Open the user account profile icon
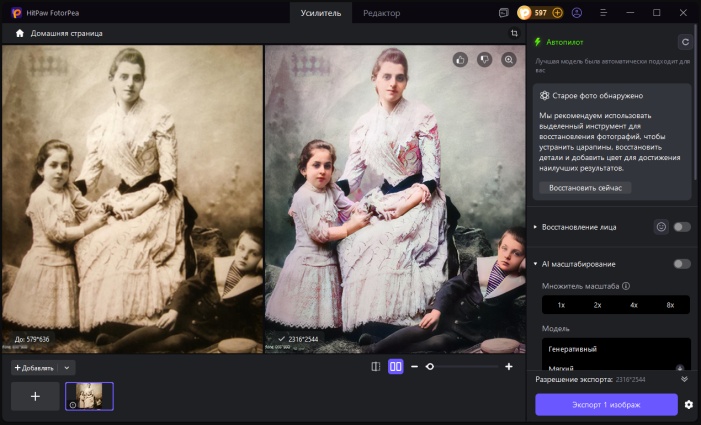 [577, 13]
